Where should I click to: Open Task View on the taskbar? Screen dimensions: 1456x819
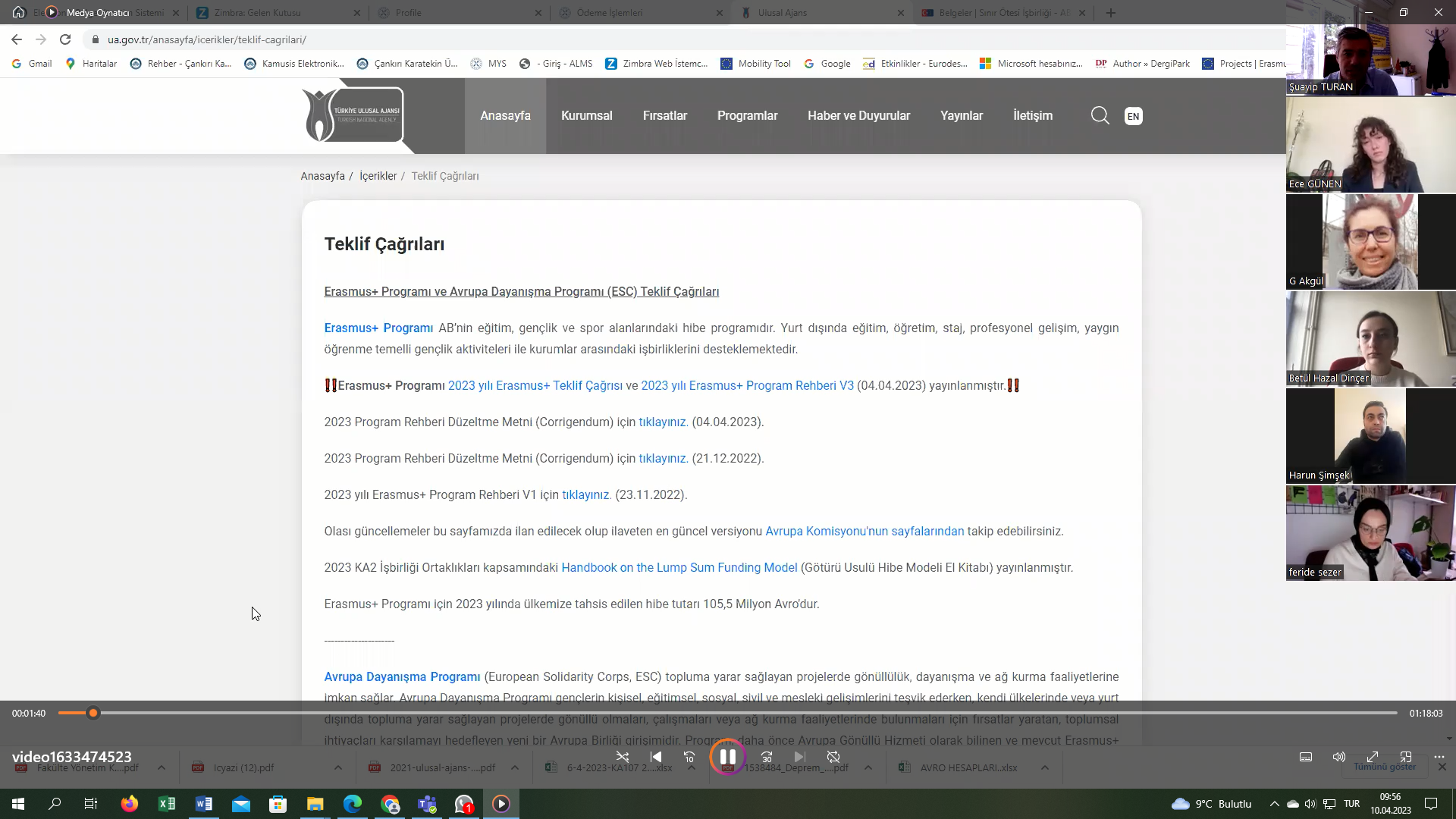91,804
